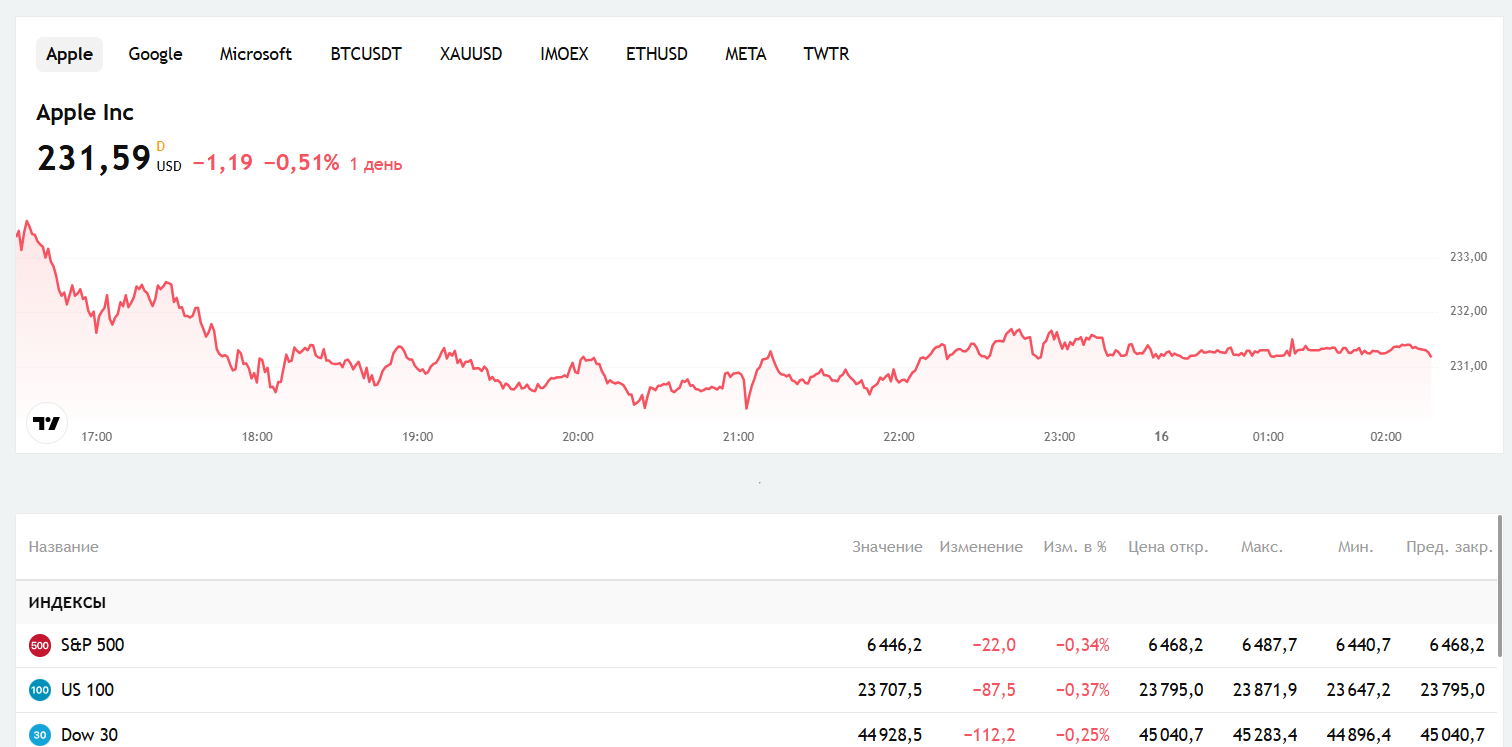Click the US 100 percent change −0,37%

click(1083, 690)
